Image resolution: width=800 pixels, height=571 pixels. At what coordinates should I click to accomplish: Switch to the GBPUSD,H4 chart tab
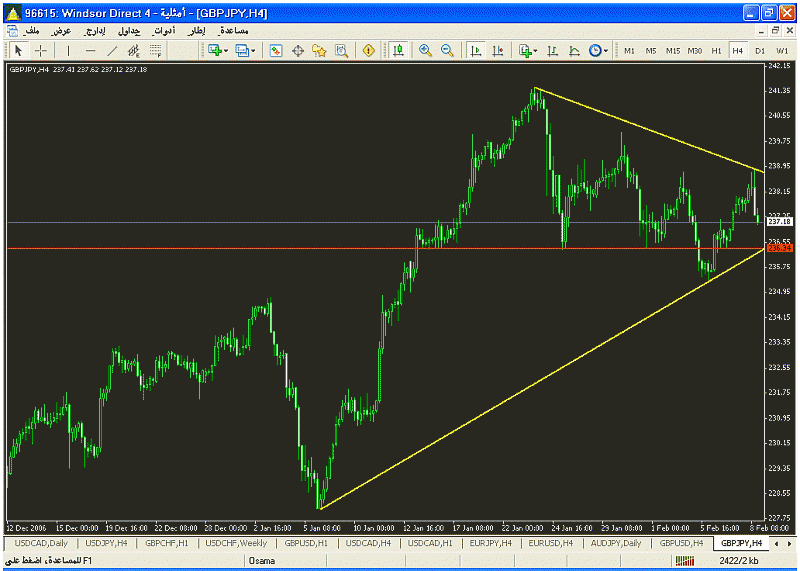681,543
